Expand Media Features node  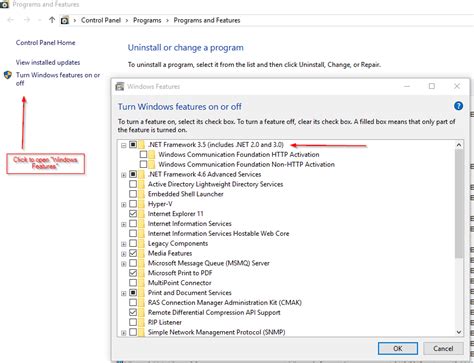click(124, 254)
